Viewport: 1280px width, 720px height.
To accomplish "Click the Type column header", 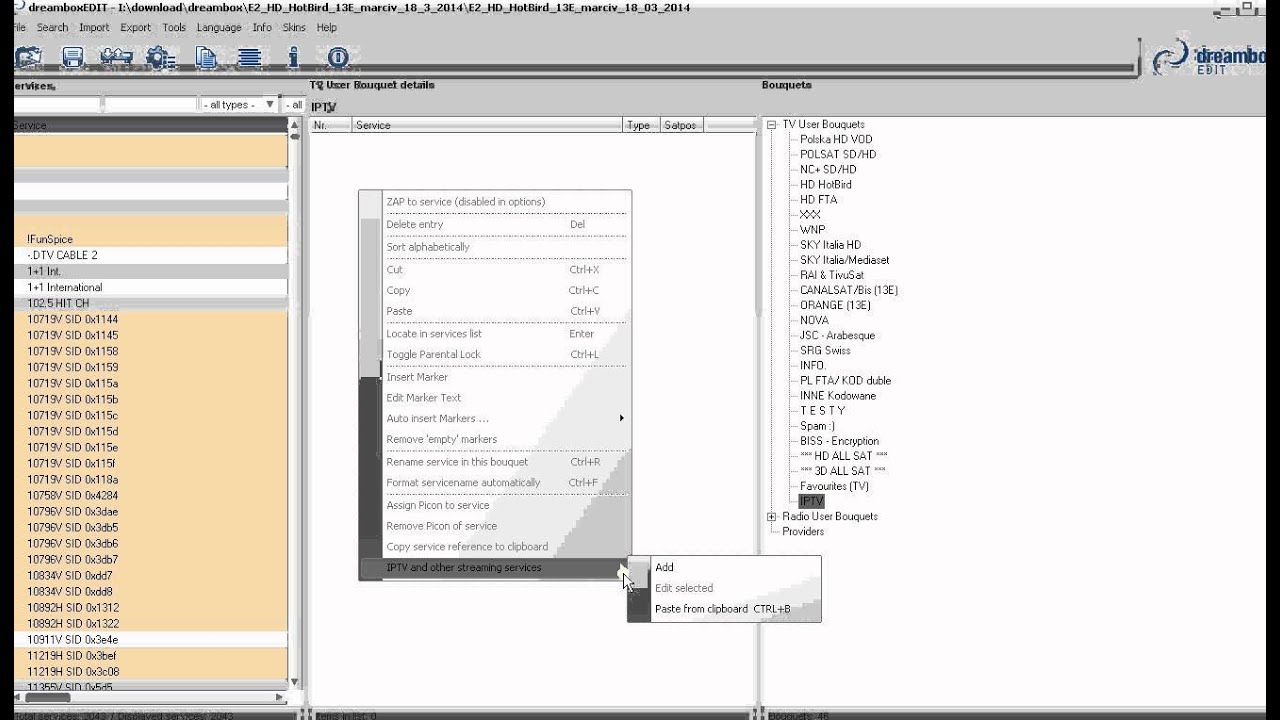I will [640, 125].
